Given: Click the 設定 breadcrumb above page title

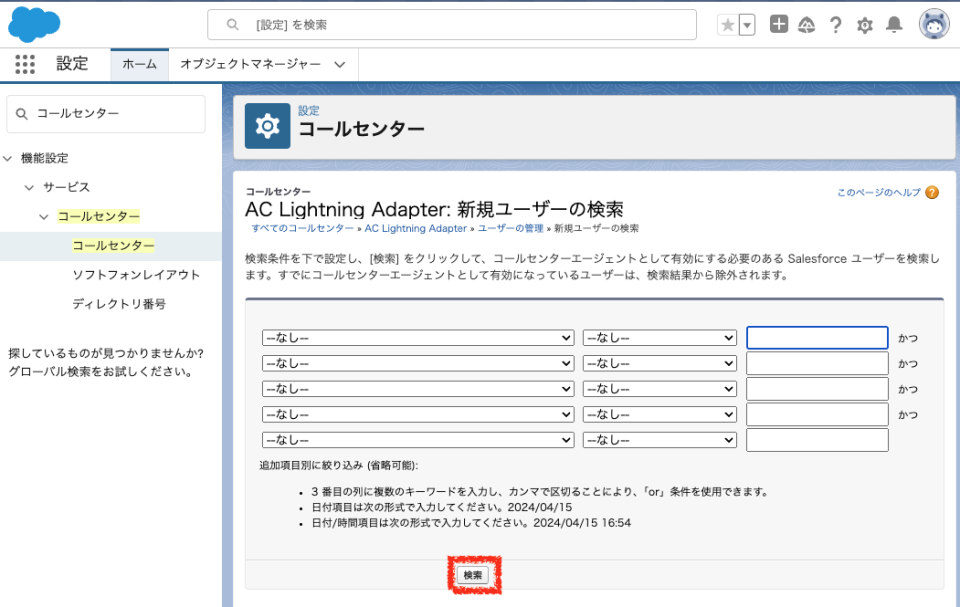Looking at the screenshot, I should (x=309, y=111).
